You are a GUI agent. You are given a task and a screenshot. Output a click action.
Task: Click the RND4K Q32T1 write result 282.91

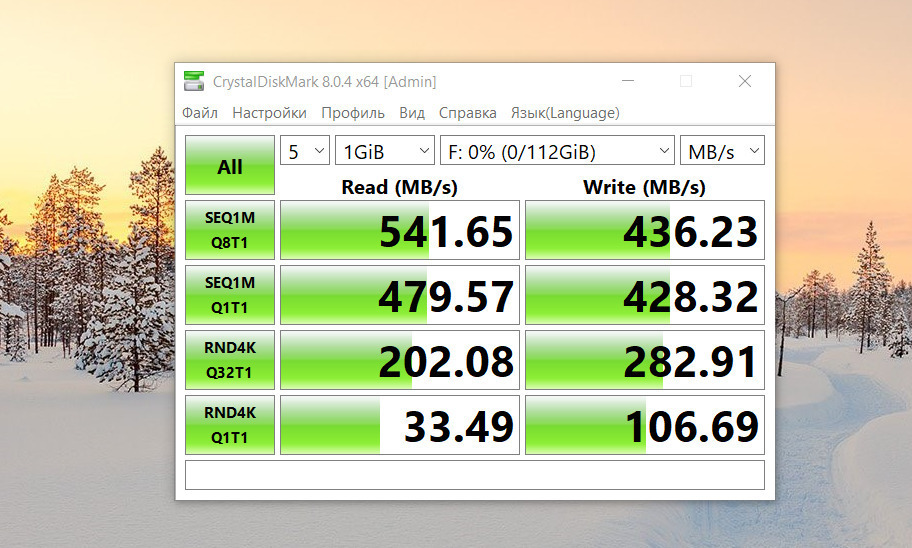click(644, 360)
